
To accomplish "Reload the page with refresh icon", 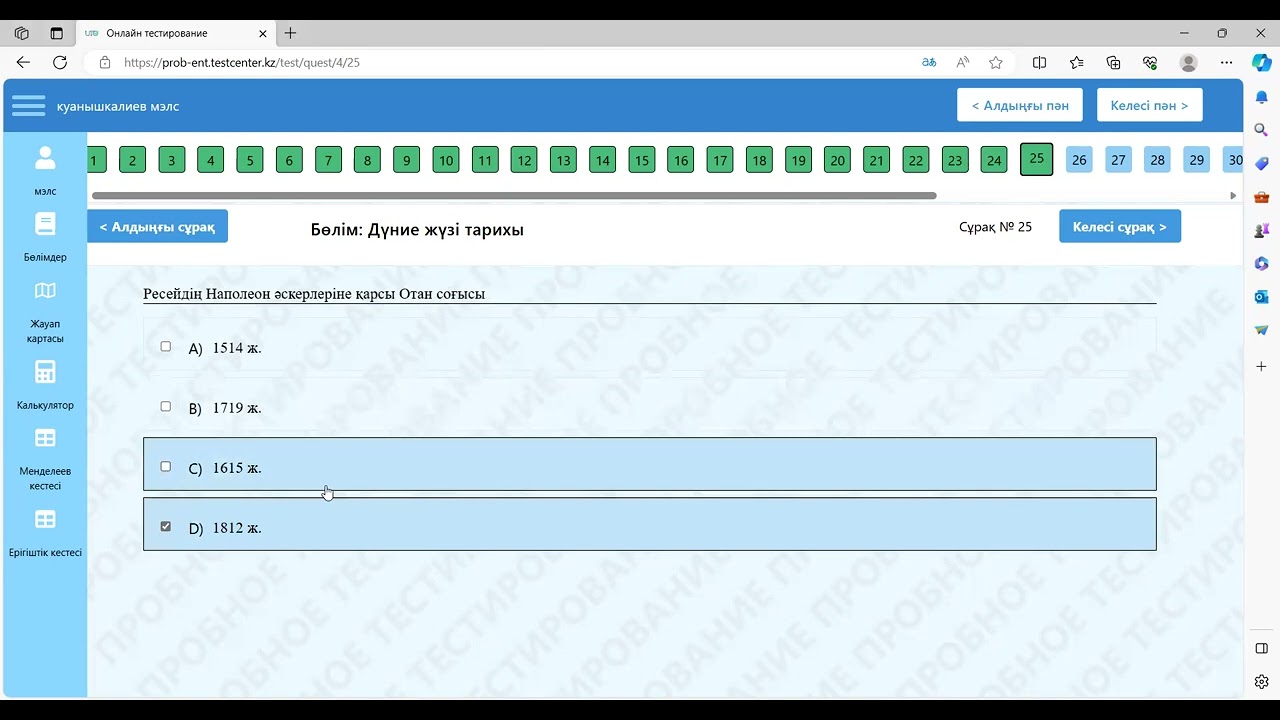I will [x=60, y=62].
